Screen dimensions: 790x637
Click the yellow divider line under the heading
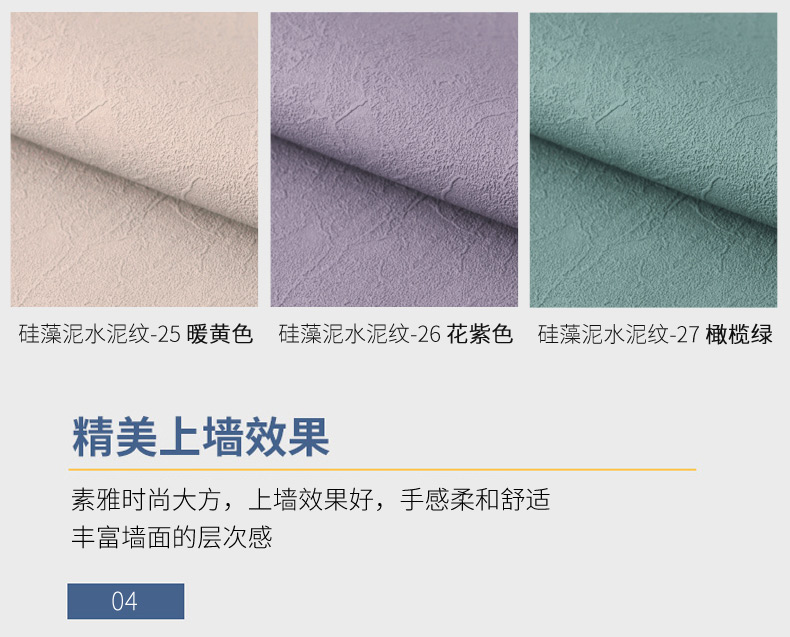[382, 469]
